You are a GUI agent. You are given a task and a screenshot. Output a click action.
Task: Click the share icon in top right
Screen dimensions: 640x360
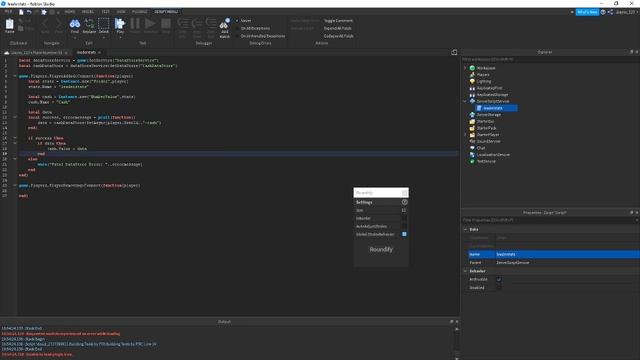[610, 12]
